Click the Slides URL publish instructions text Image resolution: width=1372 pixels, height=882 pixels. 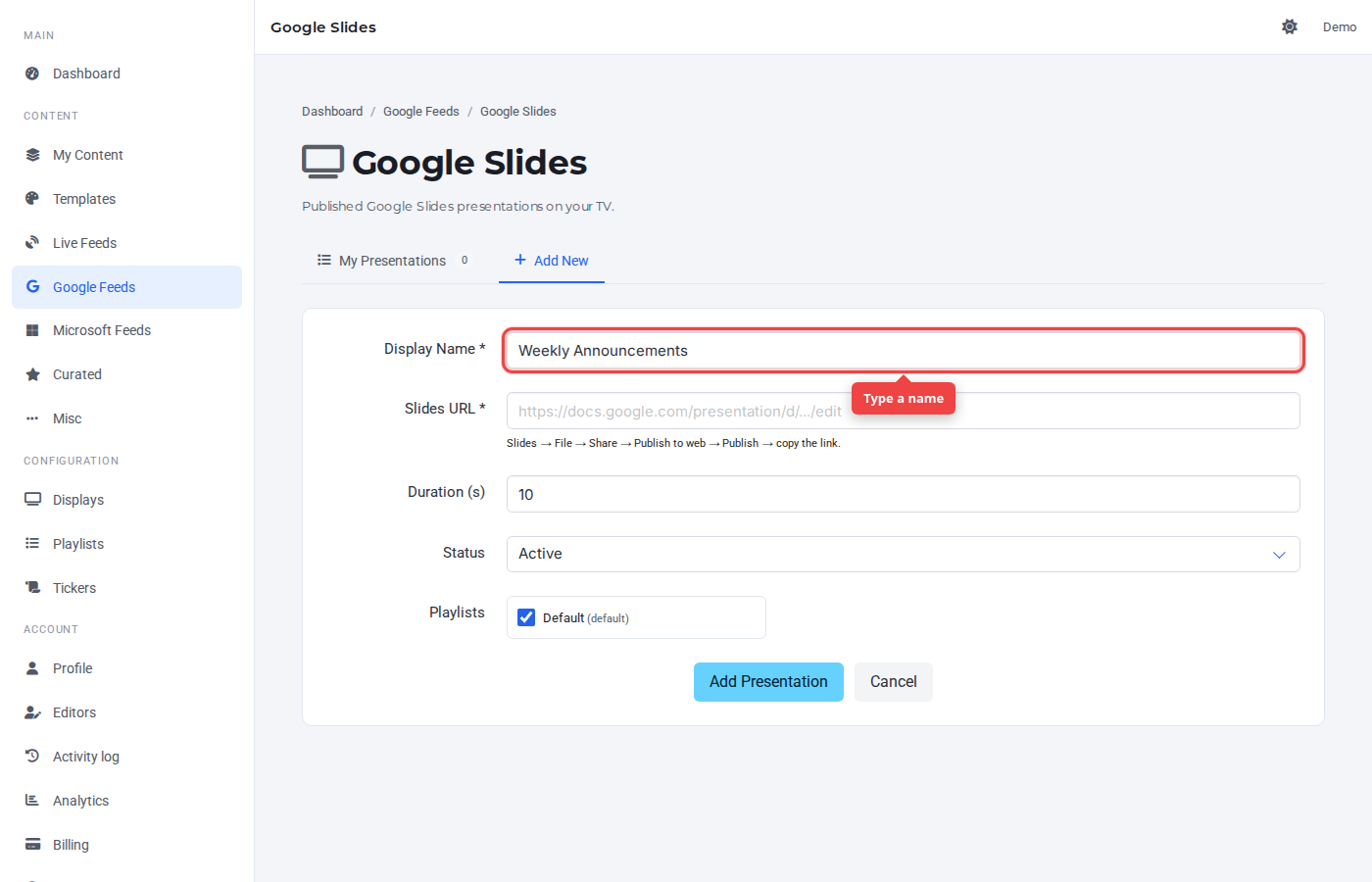click(x=673, y=443)
